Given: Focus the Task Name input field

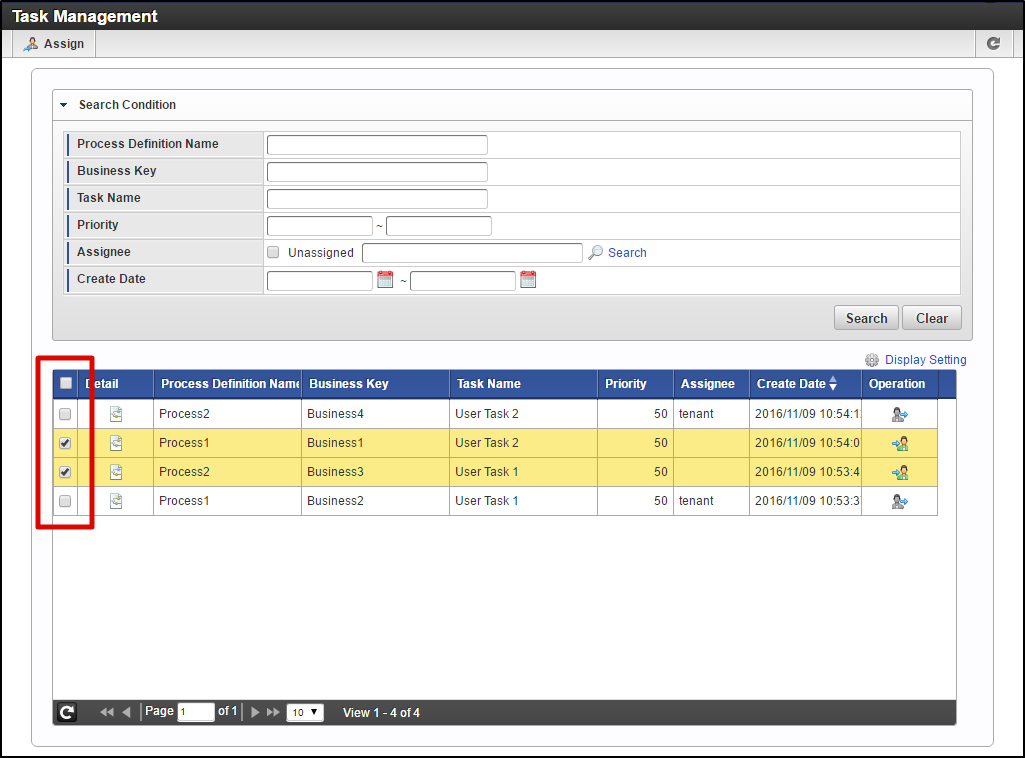Looking at the screenshot, I should pos(377,199).
